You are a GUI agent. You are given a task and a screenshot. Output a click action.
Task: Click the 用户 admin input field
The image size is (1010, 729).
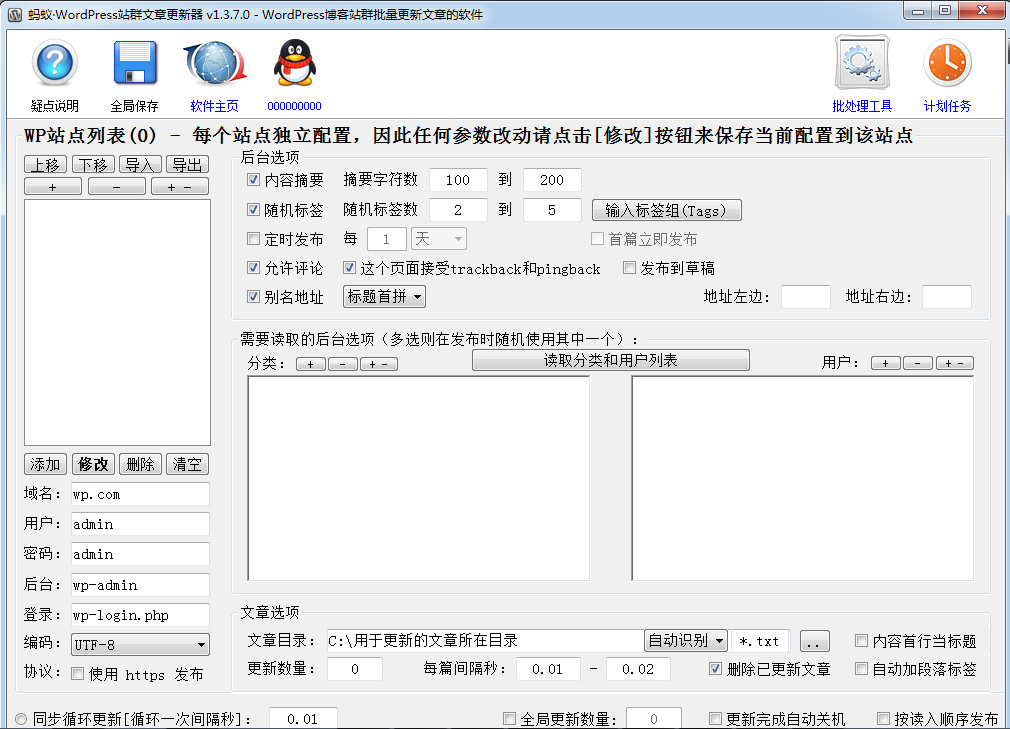(140, 524)
